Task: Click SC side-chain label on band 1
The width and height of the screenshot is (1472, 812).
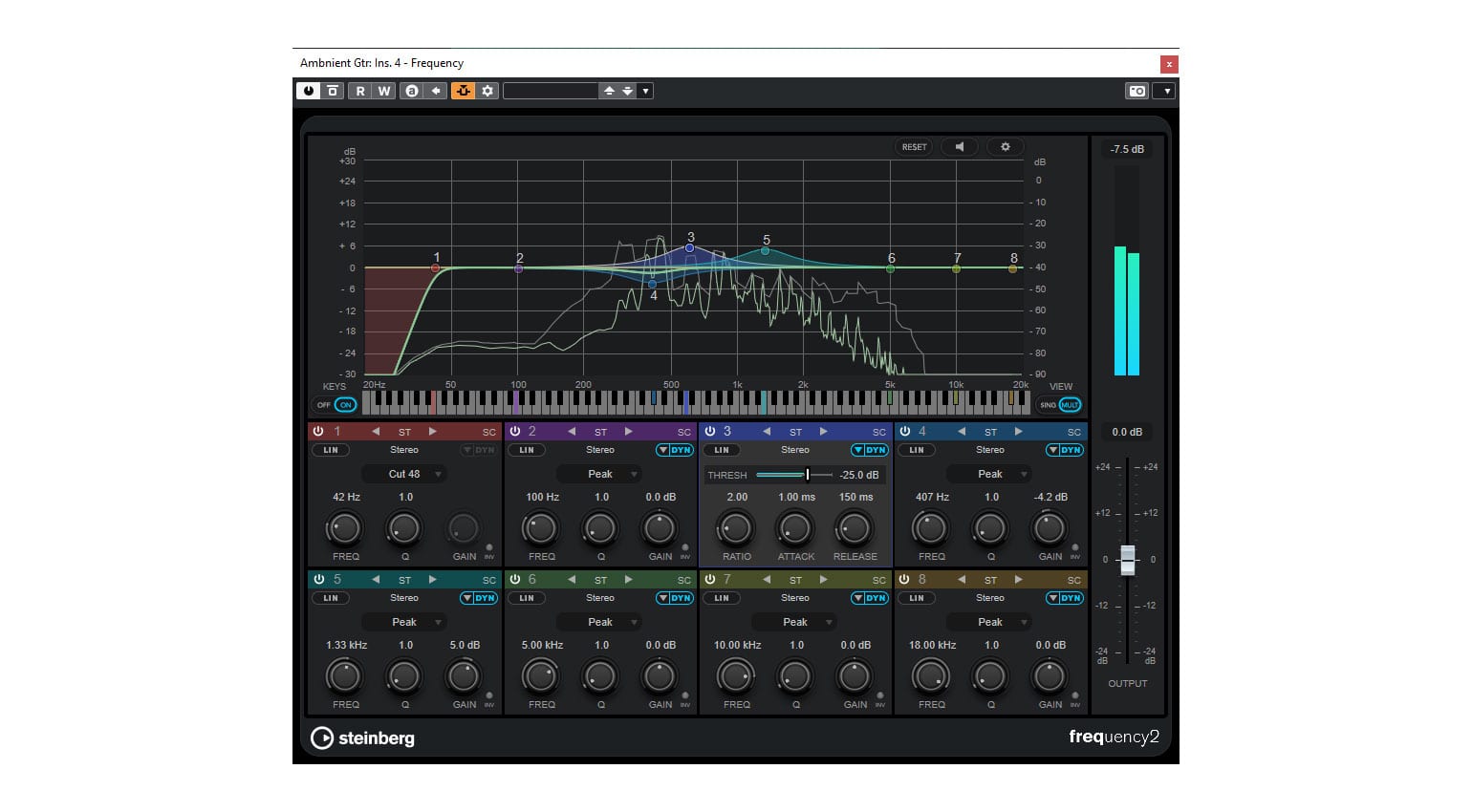Action: (x=489, y=433)
